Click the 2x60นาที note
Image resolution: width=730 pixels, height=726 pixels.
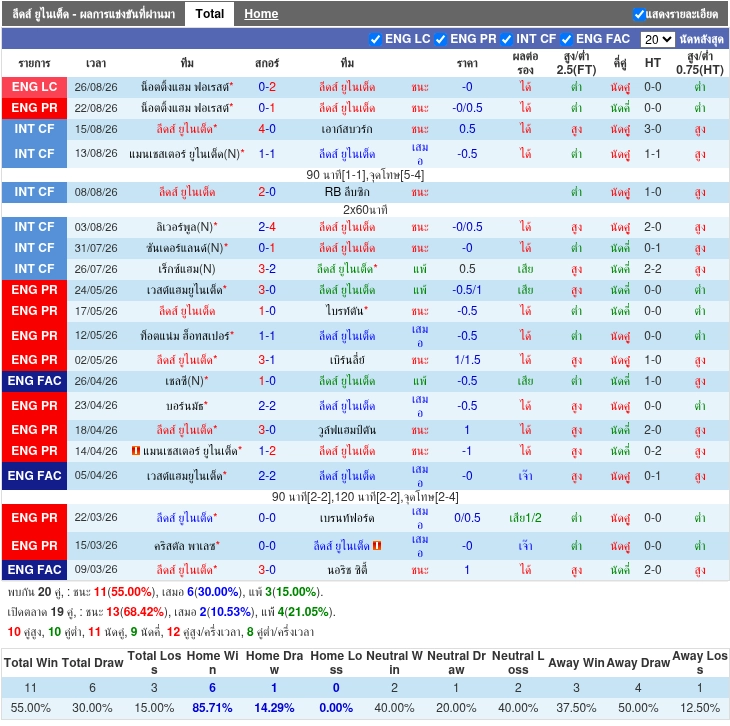click(365, 210)
